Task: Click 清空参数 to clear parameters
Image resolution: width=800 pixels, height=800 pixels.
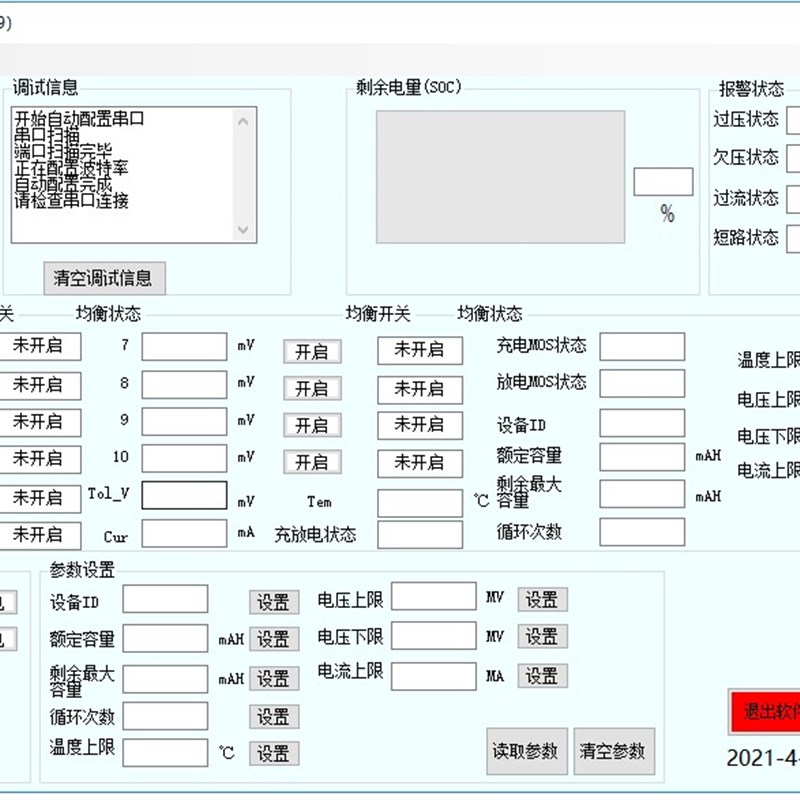Action: pyautogui.click(x=612, y=750)
